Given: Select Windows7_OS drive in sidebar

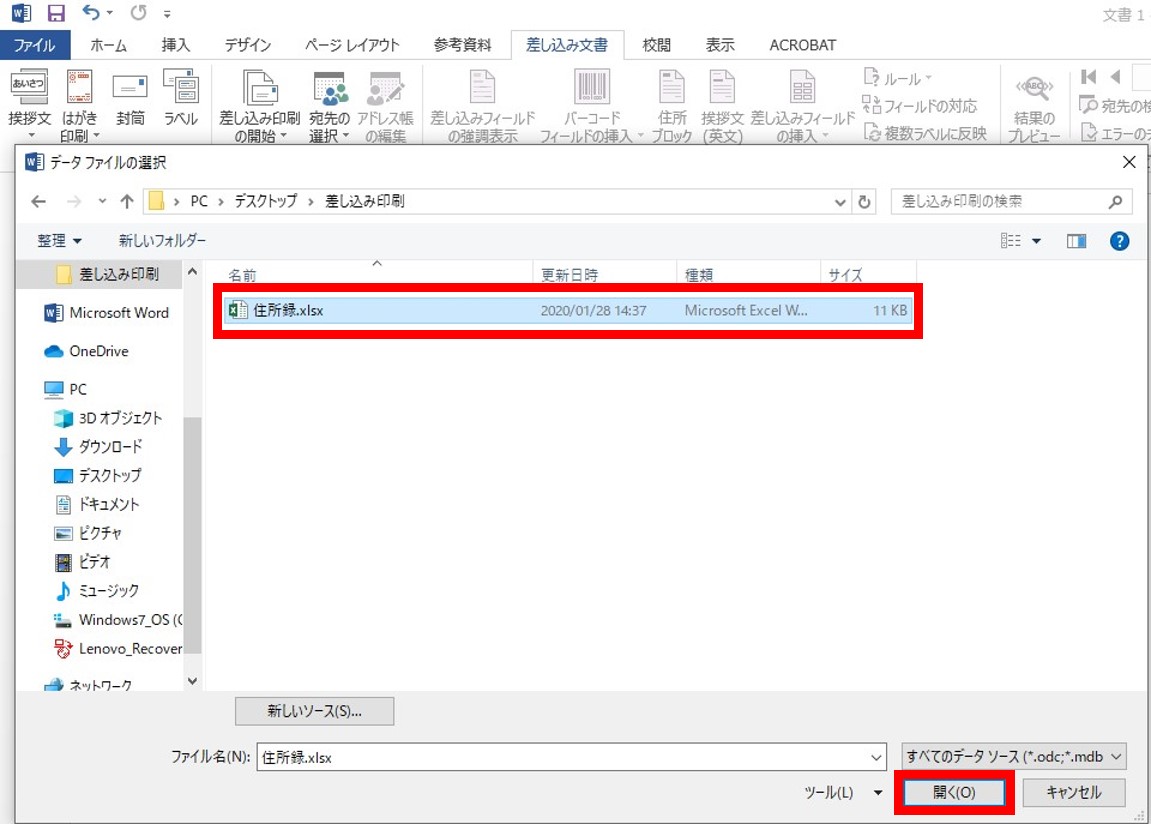Looking at the screenshot, I should click(117, 620).
